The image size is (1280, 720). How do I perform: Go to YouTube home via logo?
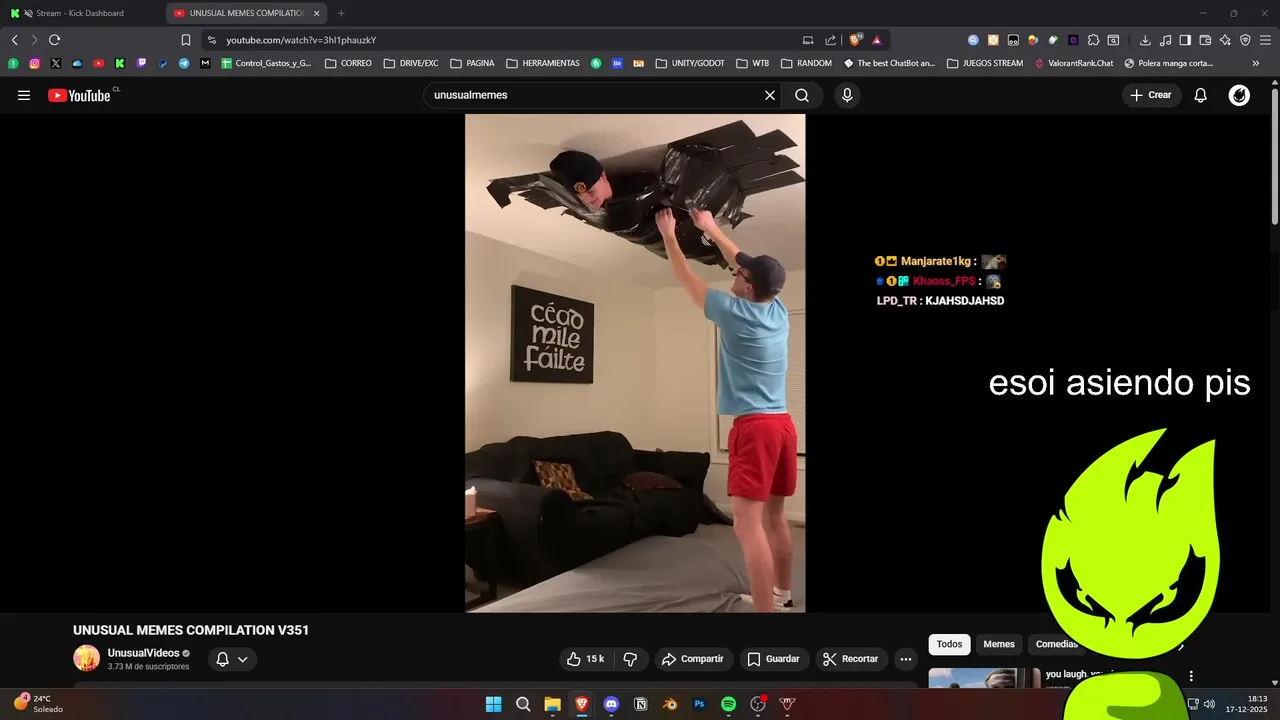[79, 95]
